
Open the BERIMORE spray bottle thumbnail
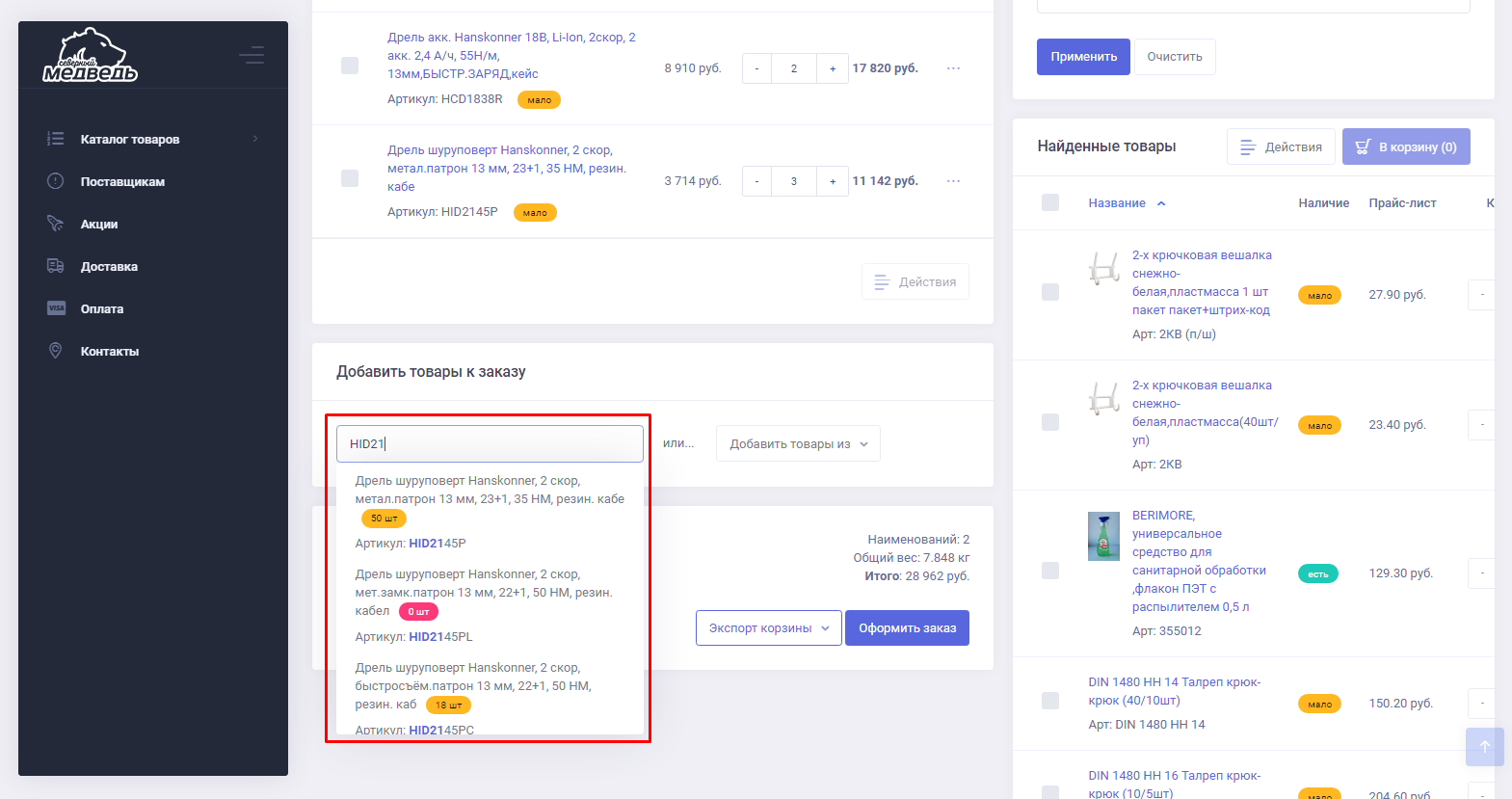click(1104, 536)
